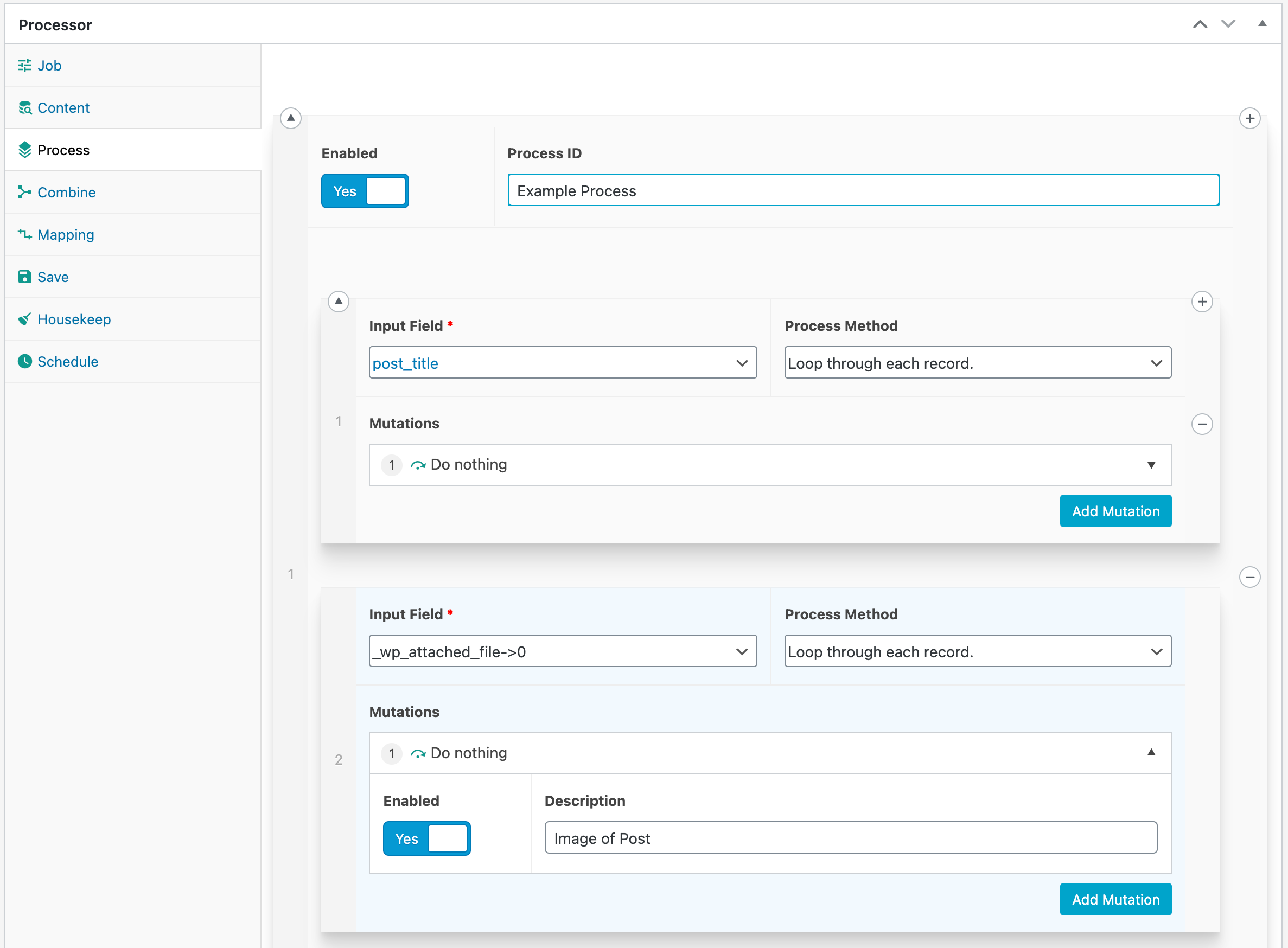Click Add Mutation for _wp_attached_file row
The image size is (1288, 948).
[x=1115, y=899]
